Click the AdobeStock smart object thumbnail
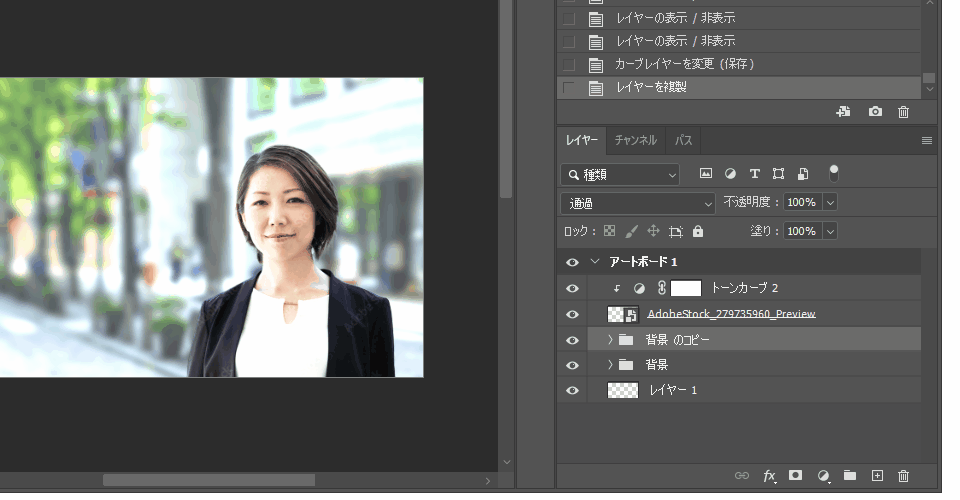 (x=623, y=314)
